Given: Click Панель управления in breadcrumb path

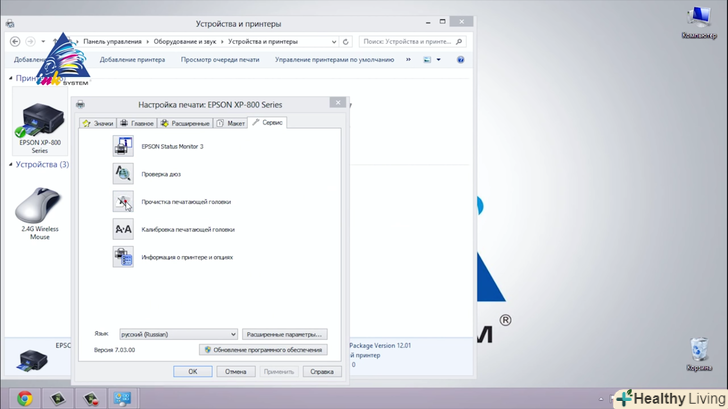Looking at the screenshot, I should point(112,42).
